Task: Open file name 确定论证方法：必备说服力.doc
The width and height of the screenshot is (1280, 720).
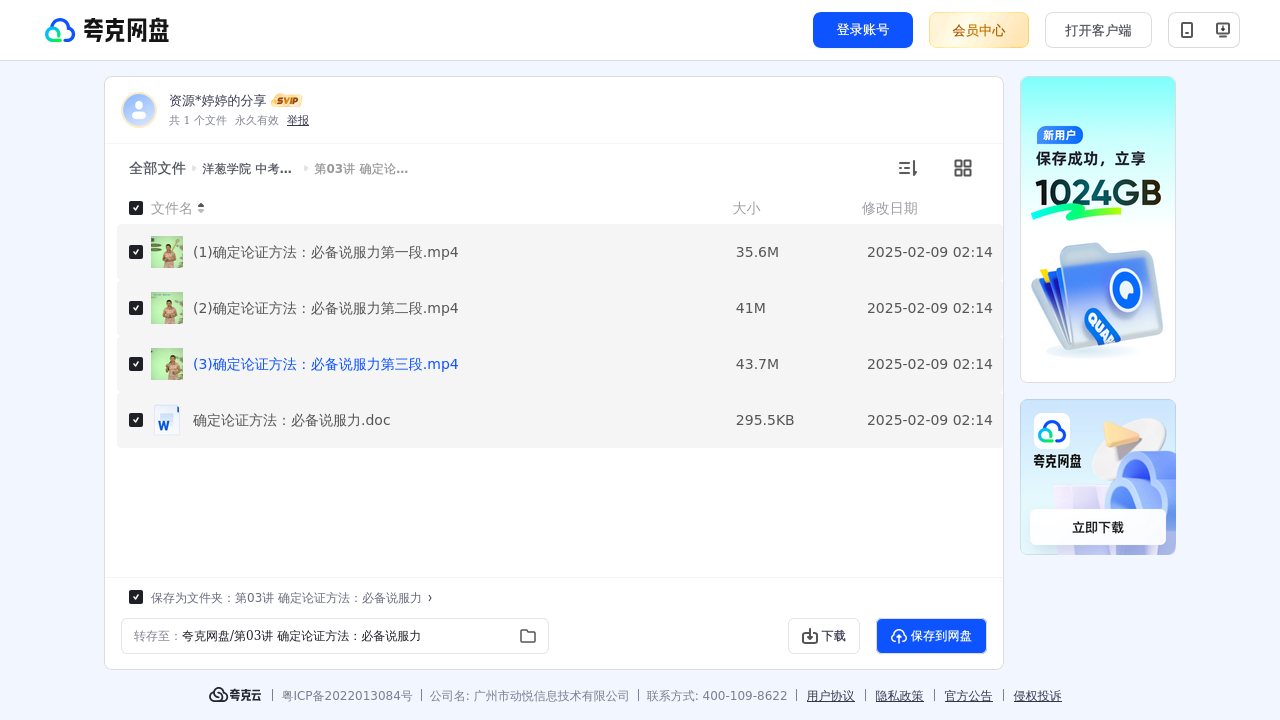Action: click(x=292, y=420)
